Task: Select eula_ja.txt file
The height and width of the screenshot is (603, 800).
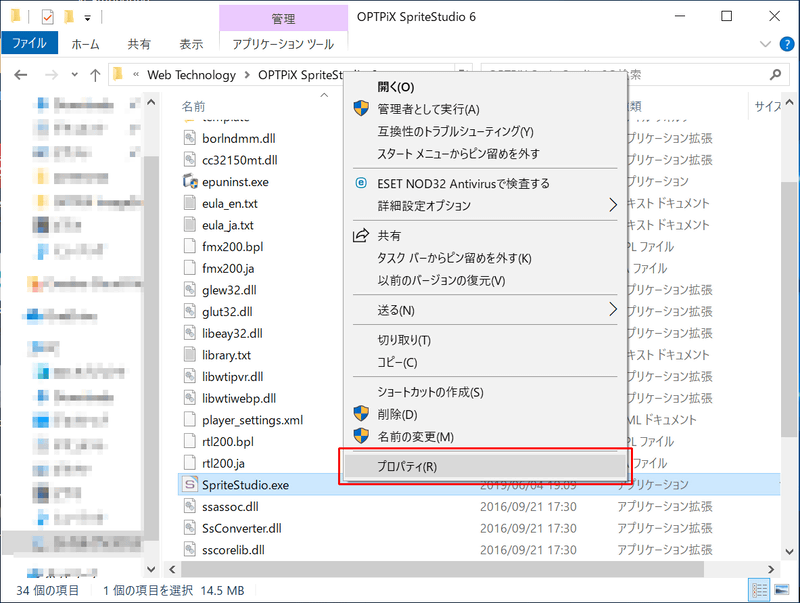Action: [228, 225]
